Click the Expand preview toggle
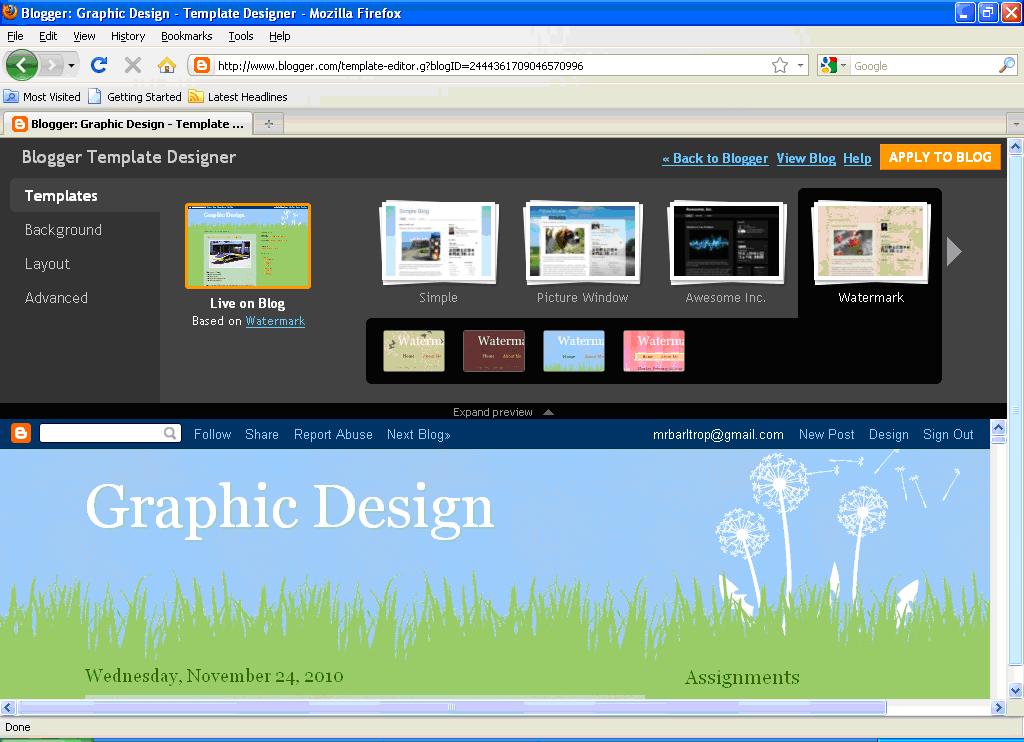 503,412
